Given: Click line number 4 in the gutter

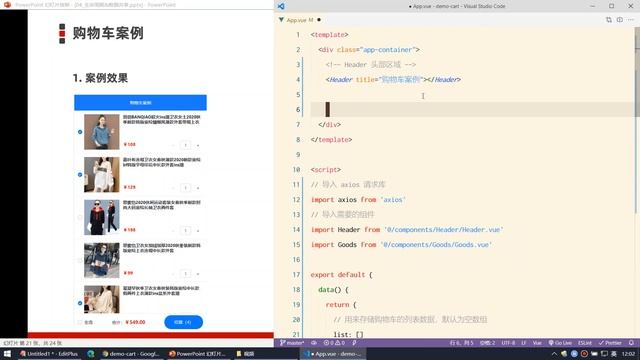Looking at the screenshot, I should coord(298,80).
